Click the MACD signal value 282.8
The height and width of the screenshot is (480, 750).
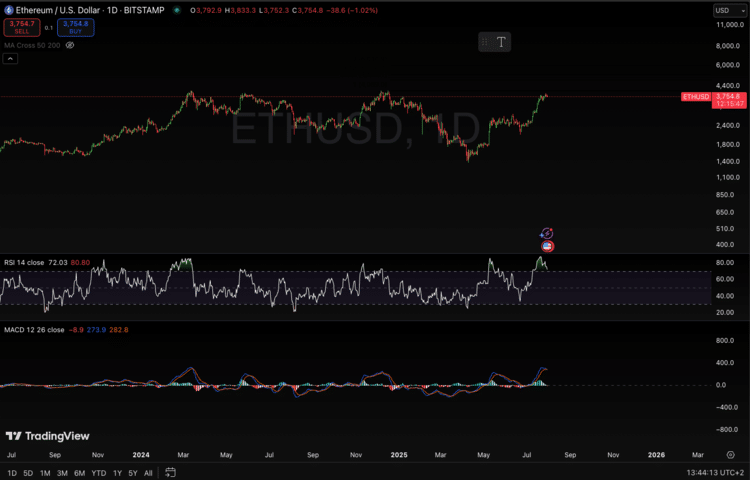[119, 330]
